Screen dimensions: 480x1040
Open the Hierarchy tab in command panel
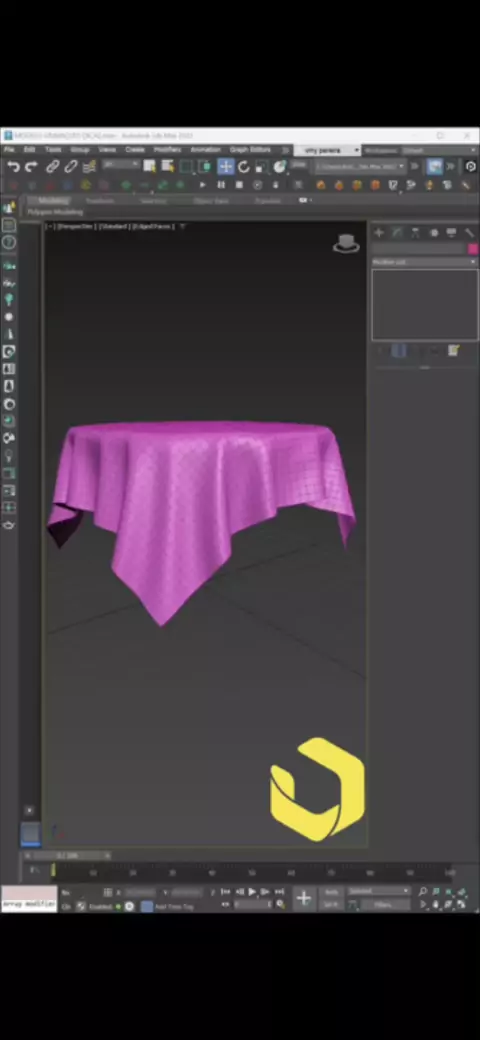[415, 233]
